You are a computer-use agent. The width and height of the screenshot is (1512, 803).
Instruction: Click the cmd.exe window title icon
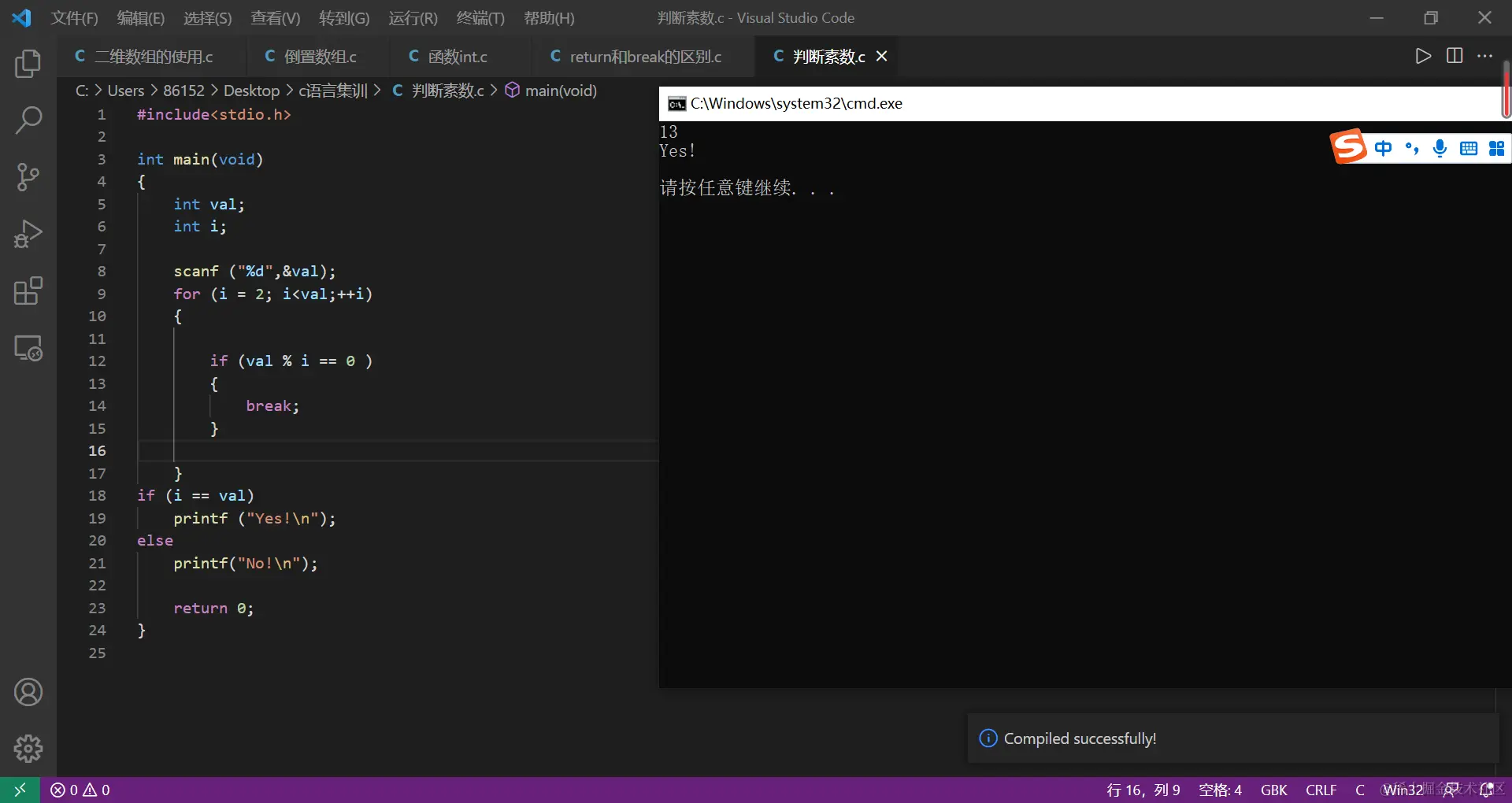click(x=676, y=104)
